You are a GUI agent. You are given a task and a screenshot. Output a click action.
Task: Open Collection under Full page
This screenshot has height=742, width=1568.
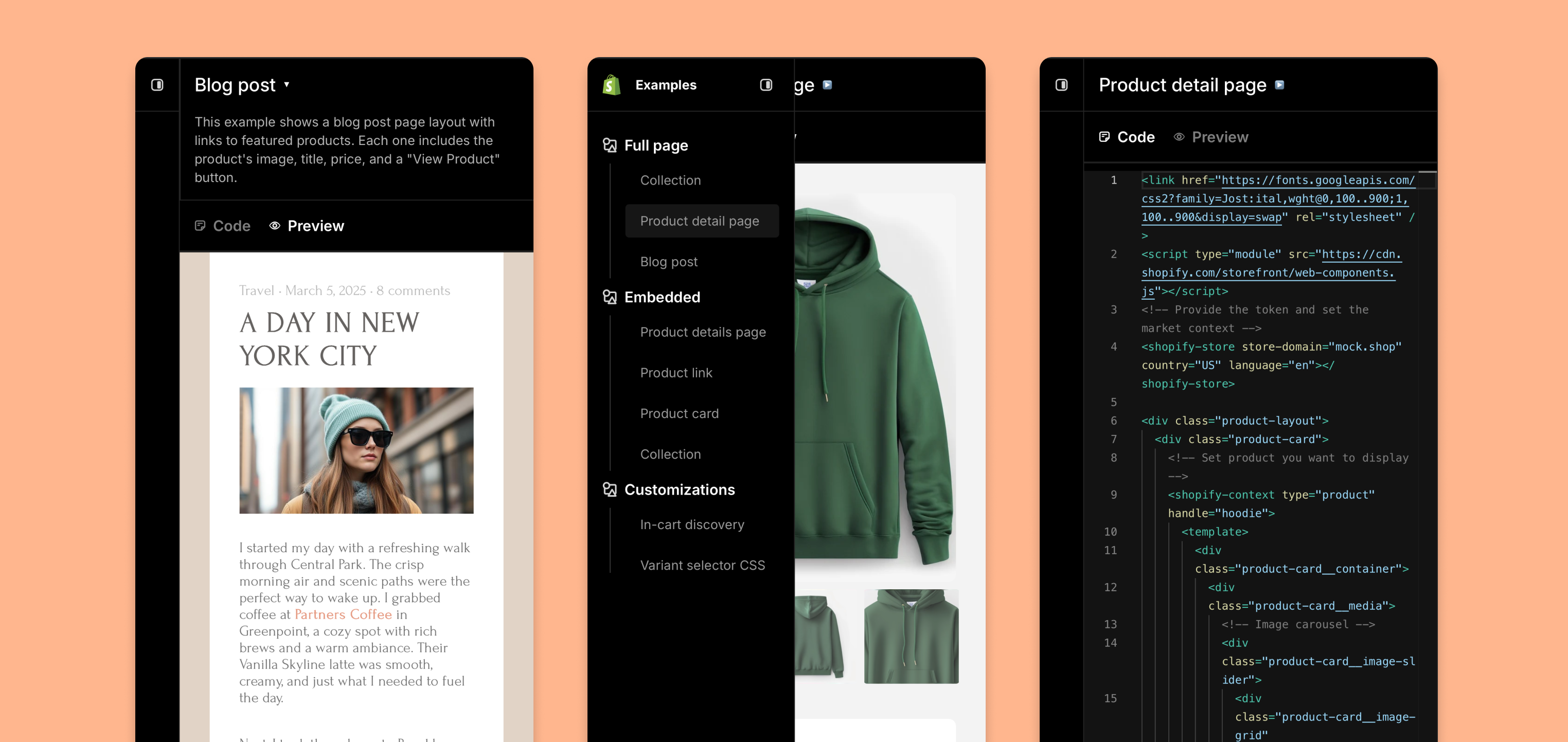click(670, 180)
